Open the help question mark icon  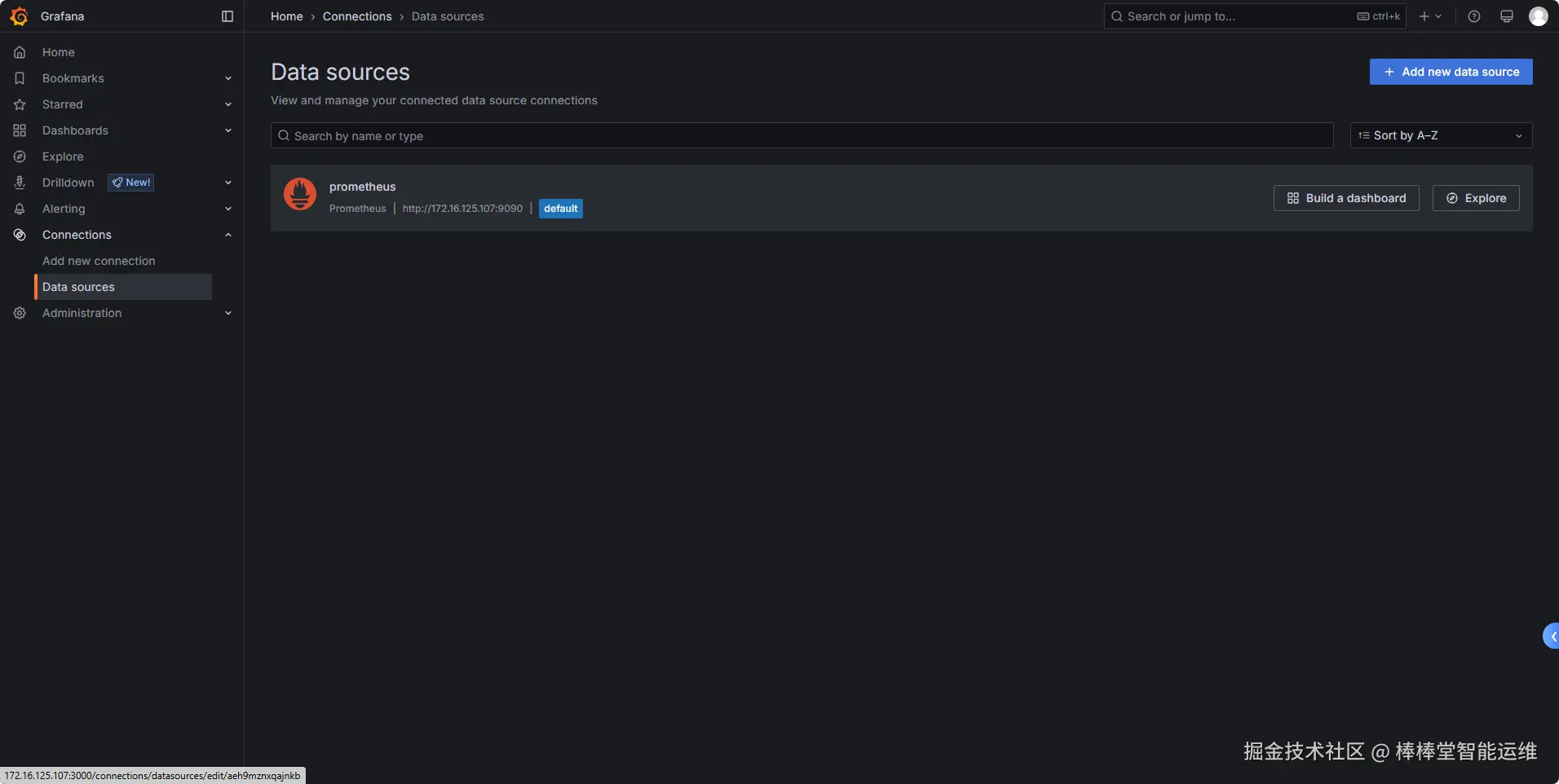pyautogui.click(x=1474, y=16)
